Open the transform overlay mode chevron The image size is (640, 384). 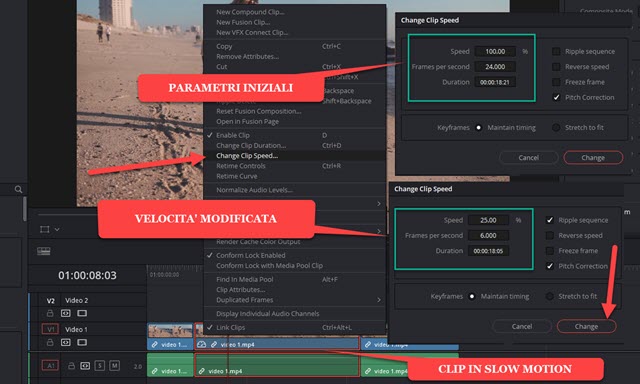[x=57, y=230]
